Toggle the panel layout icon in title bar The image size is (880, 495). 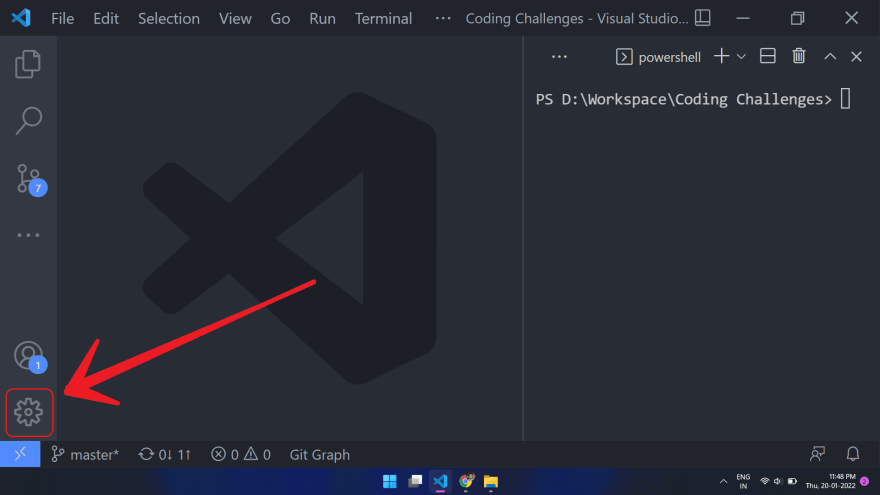[x=703, y=18]
